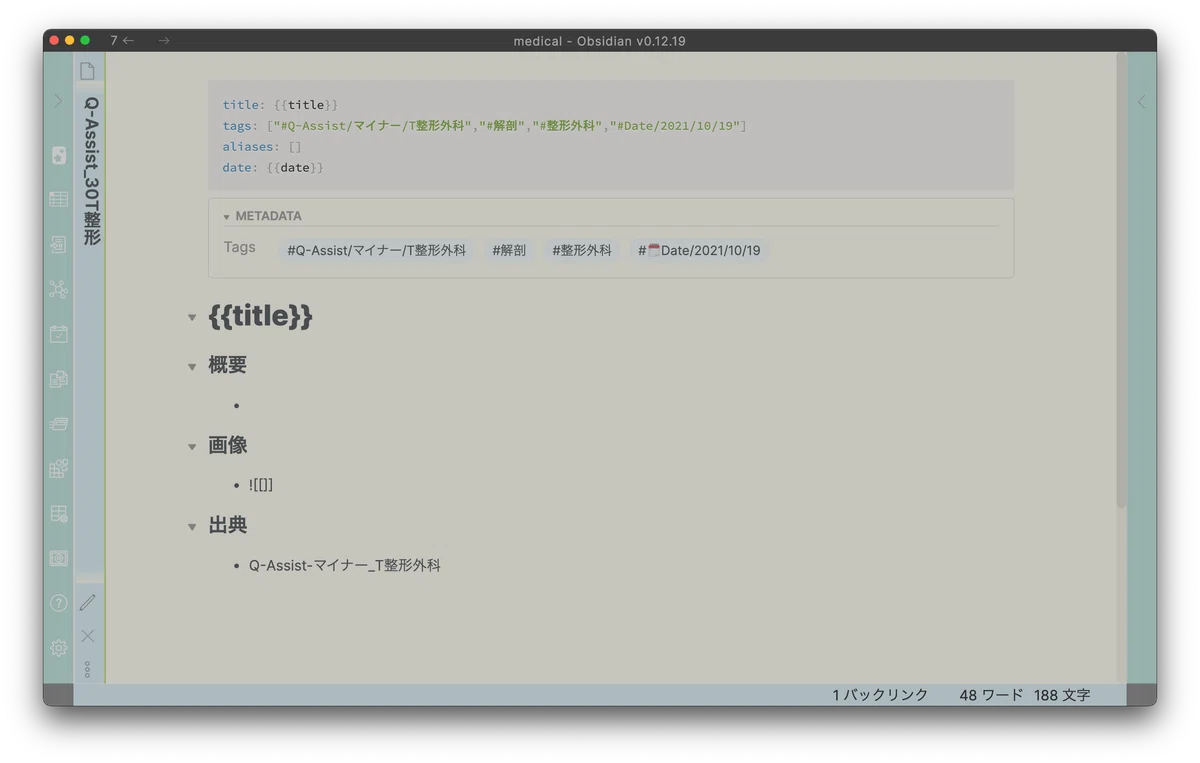Fold the 概要 heading

[192, 367]
